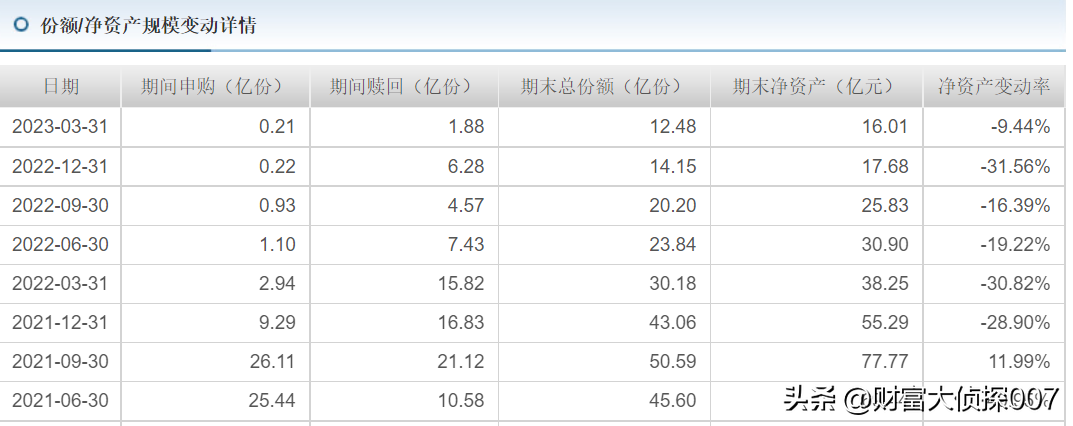Select the 期间赎回（亿份） column header
The width and height of the screenshot is (1073, 426).
404,86
